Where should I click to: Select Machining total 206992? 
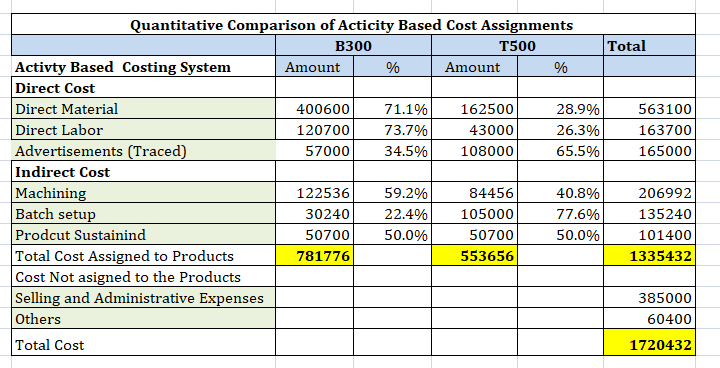click(x=649, y=193)
